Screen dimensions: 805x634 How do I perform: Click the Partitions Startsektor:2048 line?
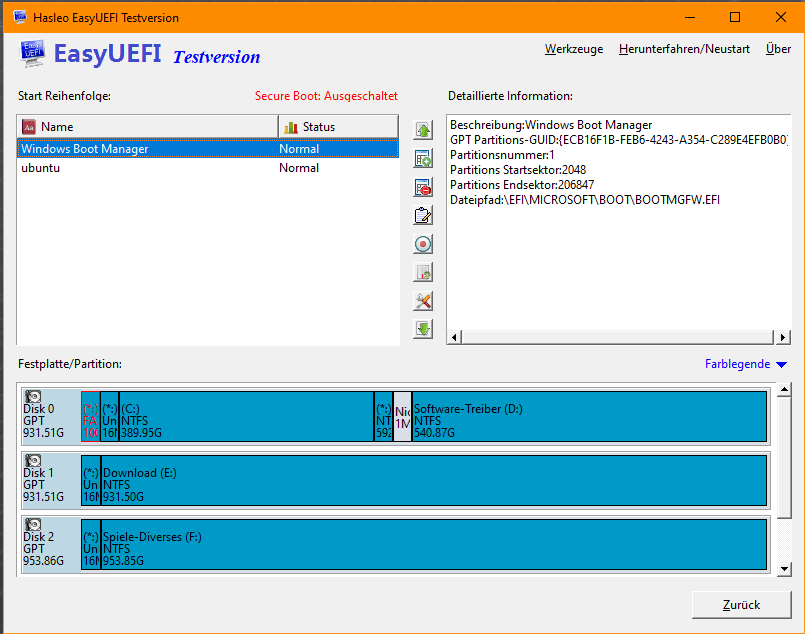click(518, 170)
